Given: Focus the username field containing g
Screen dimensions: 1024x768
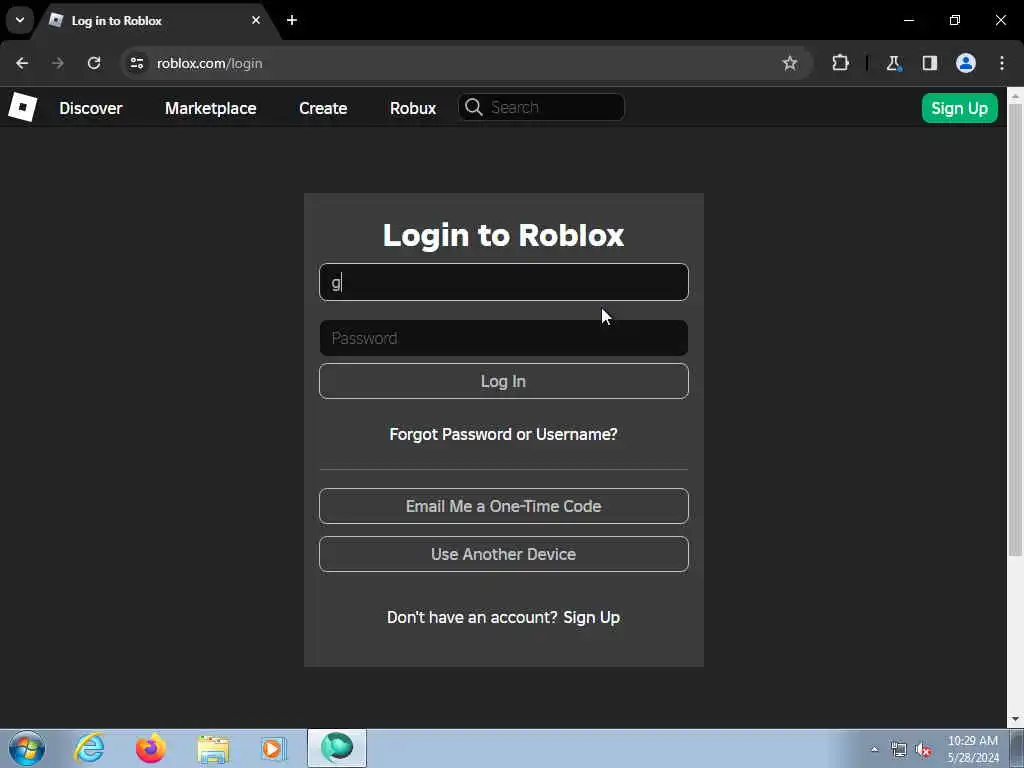Looking at the screenshot, I should (x=504, y=282).
